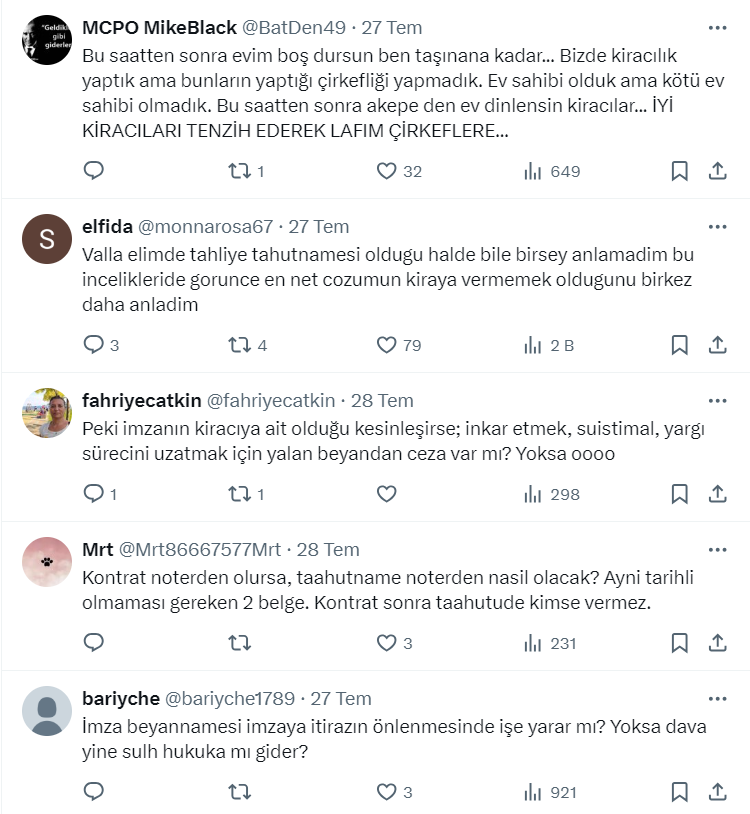Like bariyche's tweet
The height and width of the screenshot is (814, 750).
pos(387,792)
